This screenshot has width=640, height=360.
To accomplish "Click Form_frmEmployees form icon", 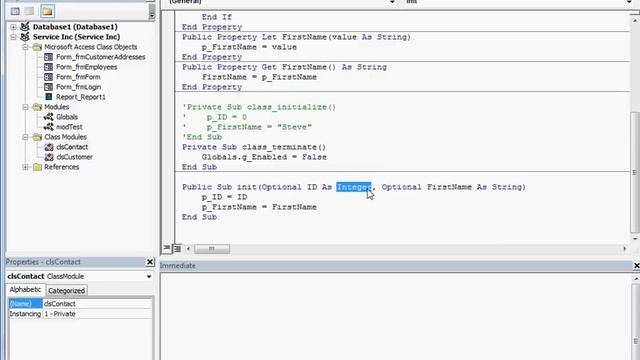I will 48,67.
